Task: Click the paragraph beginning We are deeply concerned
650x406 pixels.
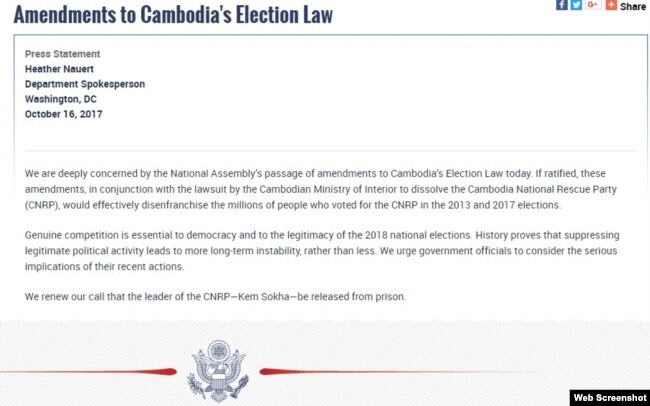Action: [x=321, y=189]
